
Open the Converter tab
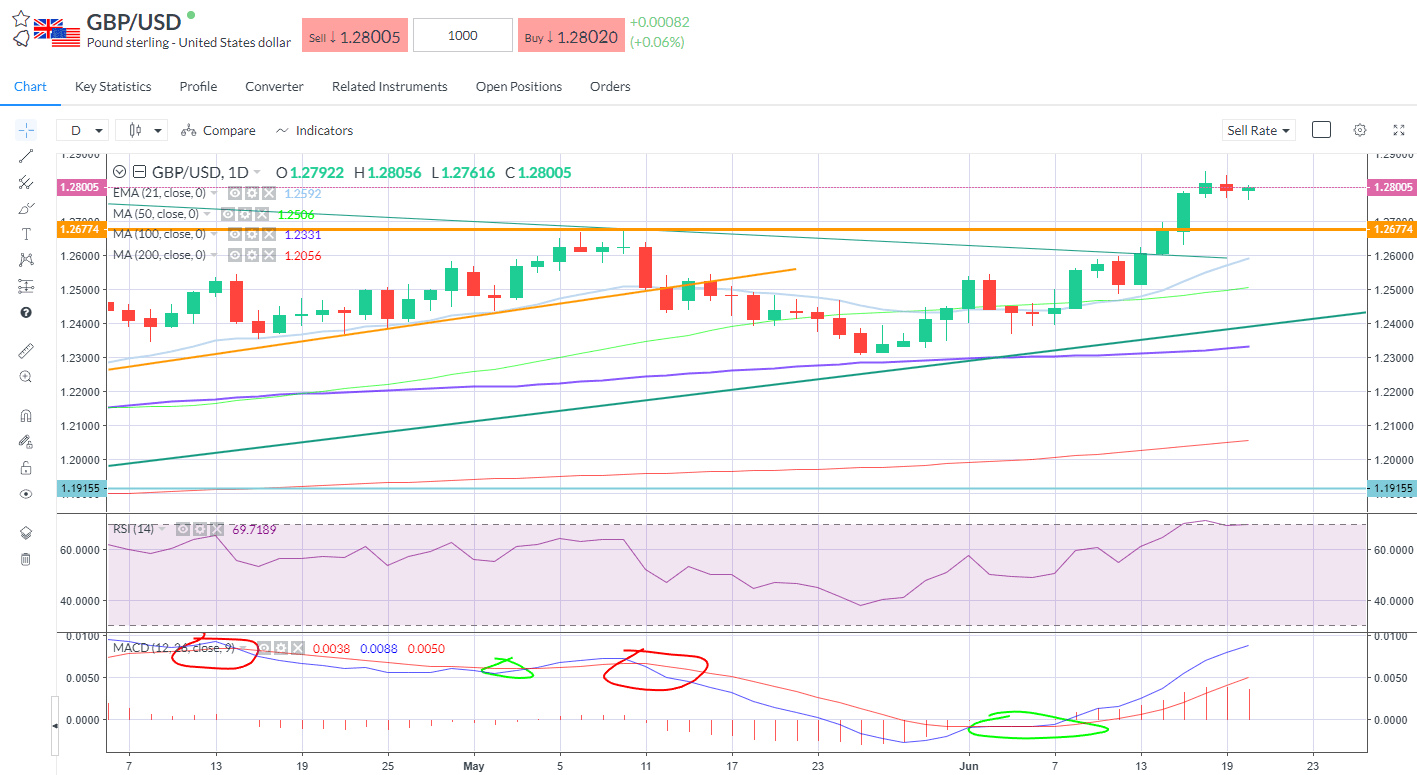click(x=274, y=87)
